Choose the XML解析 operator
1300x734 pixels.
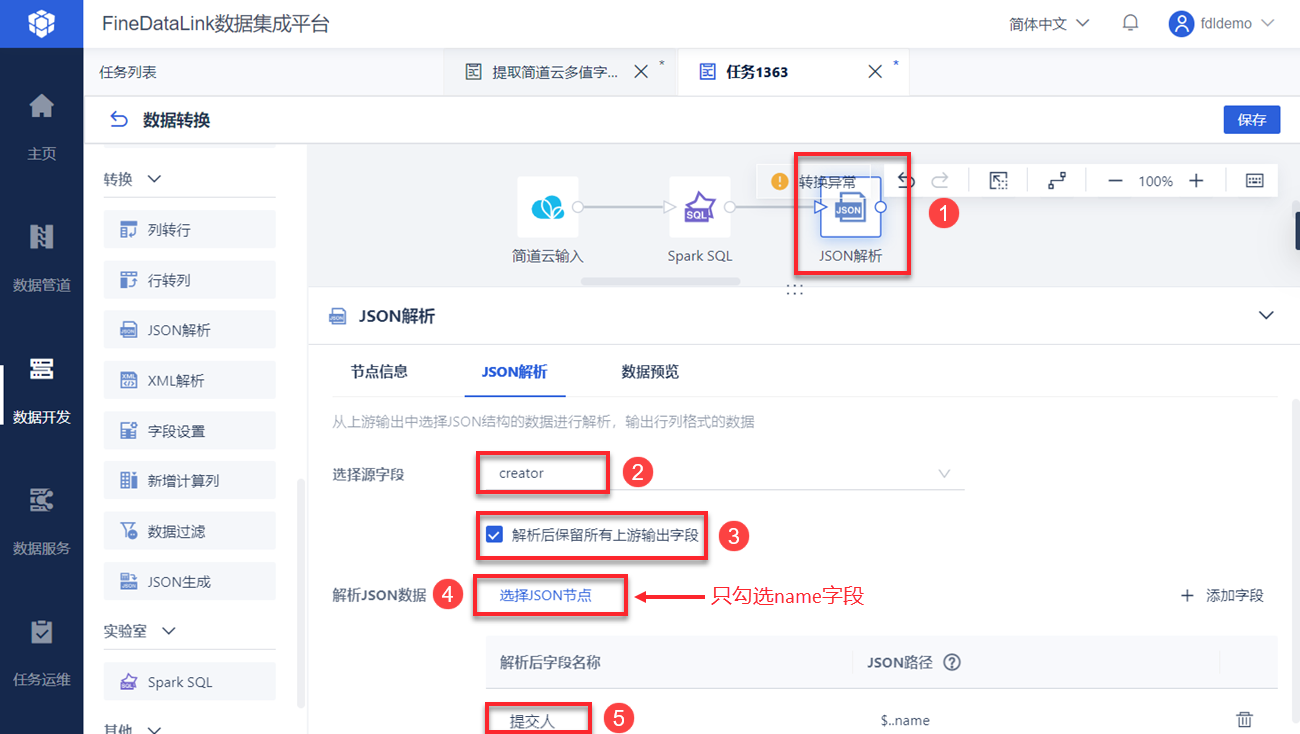[x=189, y=380]
